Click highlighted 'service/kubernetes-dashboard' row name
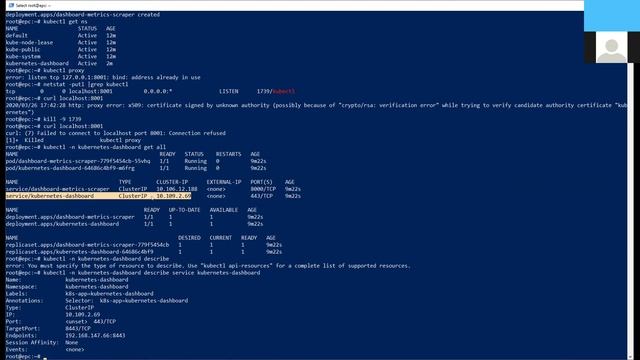Screen dimensions: 640x360 (50, 196)
